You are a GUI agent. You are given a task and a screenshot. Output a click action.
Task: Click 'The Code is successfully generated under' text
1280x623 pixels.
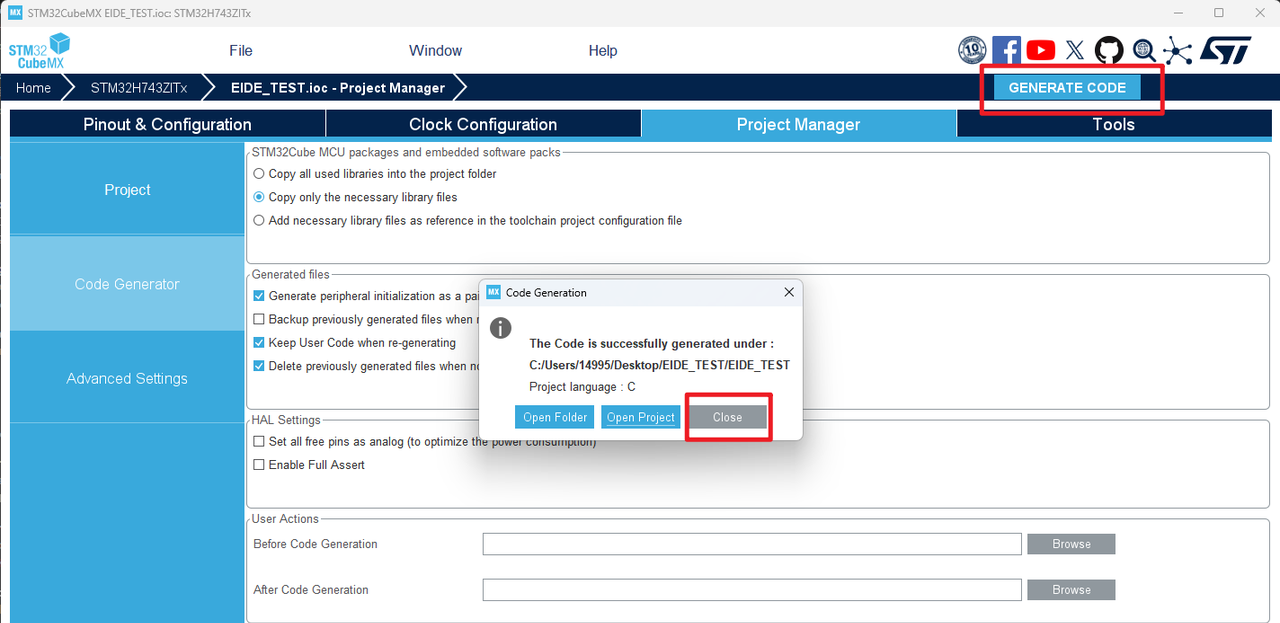651,343
